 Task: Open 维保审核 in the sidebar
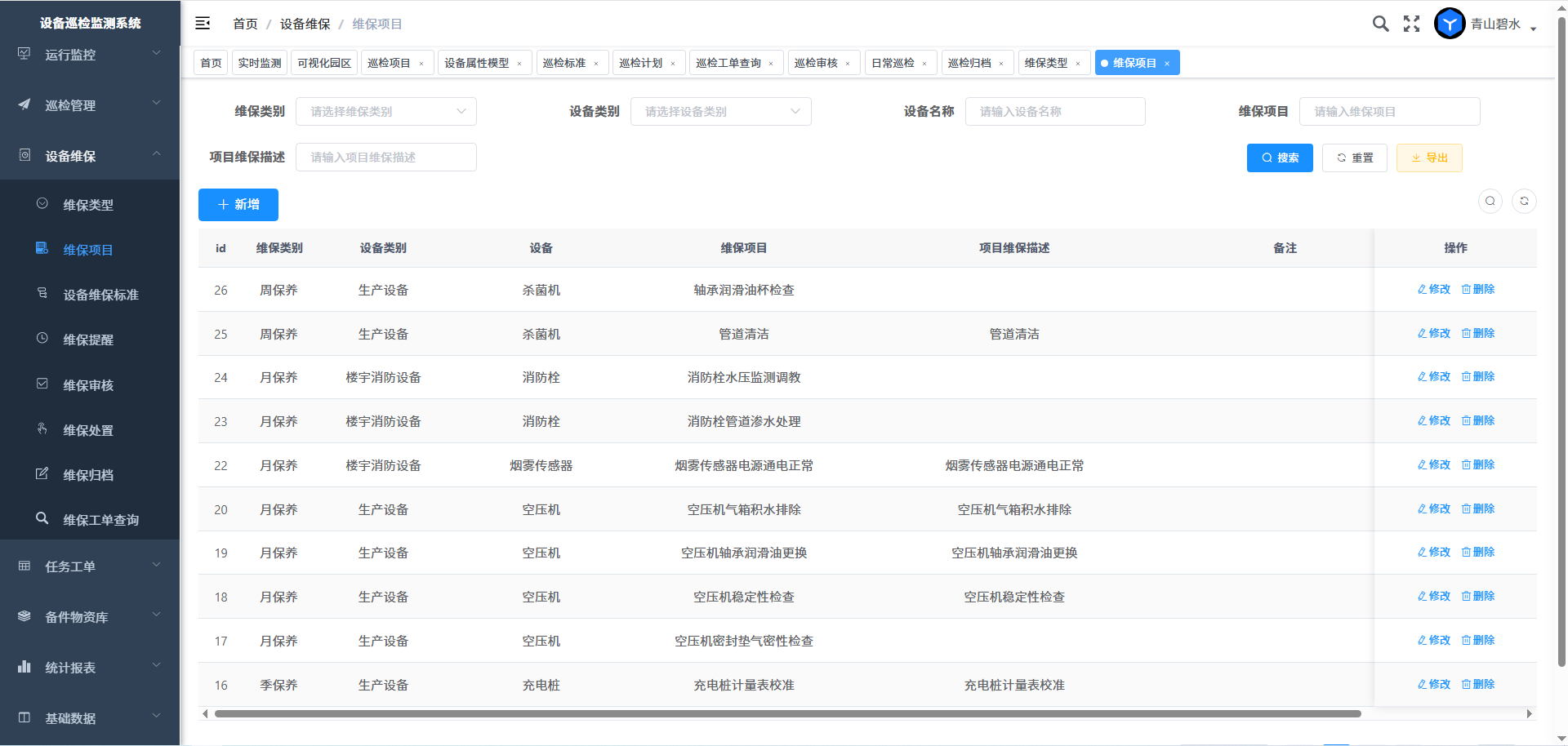[88, 385]
